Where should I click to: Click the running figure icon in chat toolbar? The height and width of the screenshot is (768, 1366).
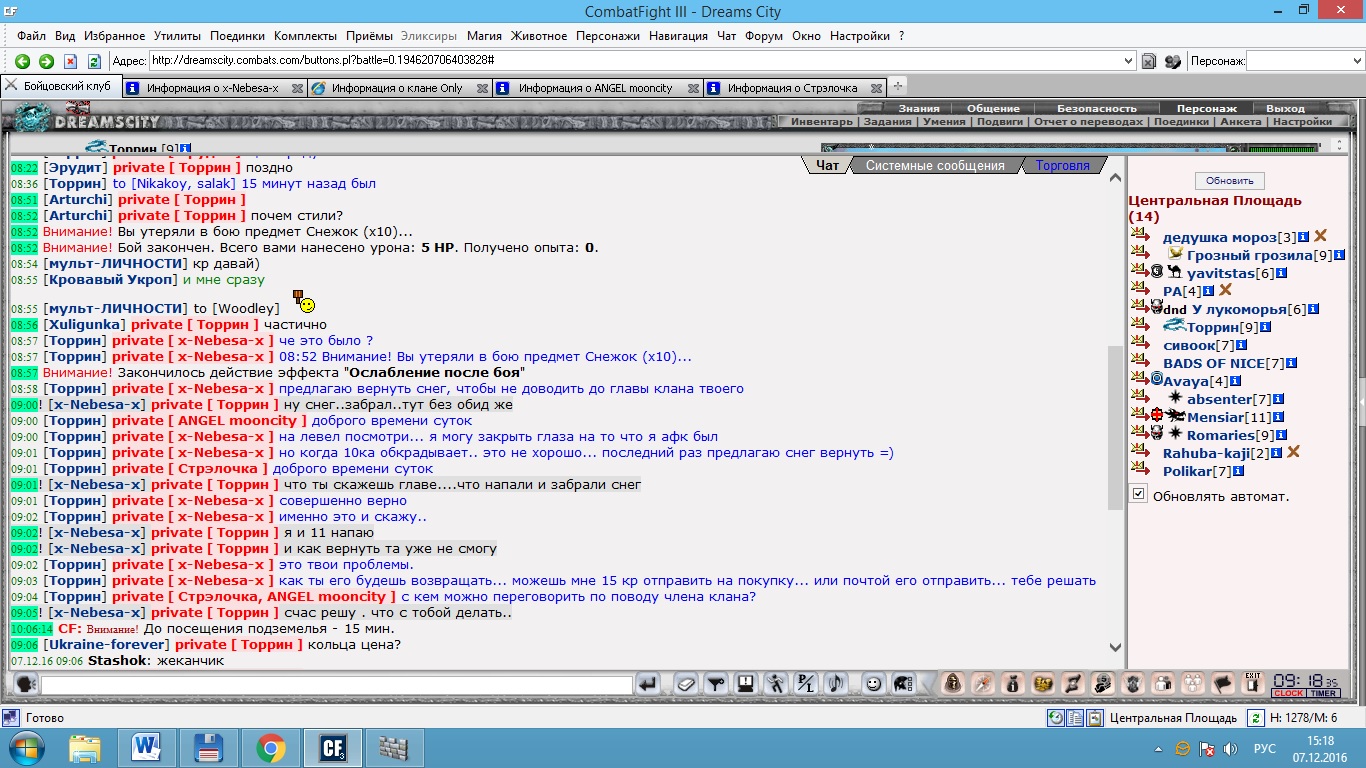[775, 685]
